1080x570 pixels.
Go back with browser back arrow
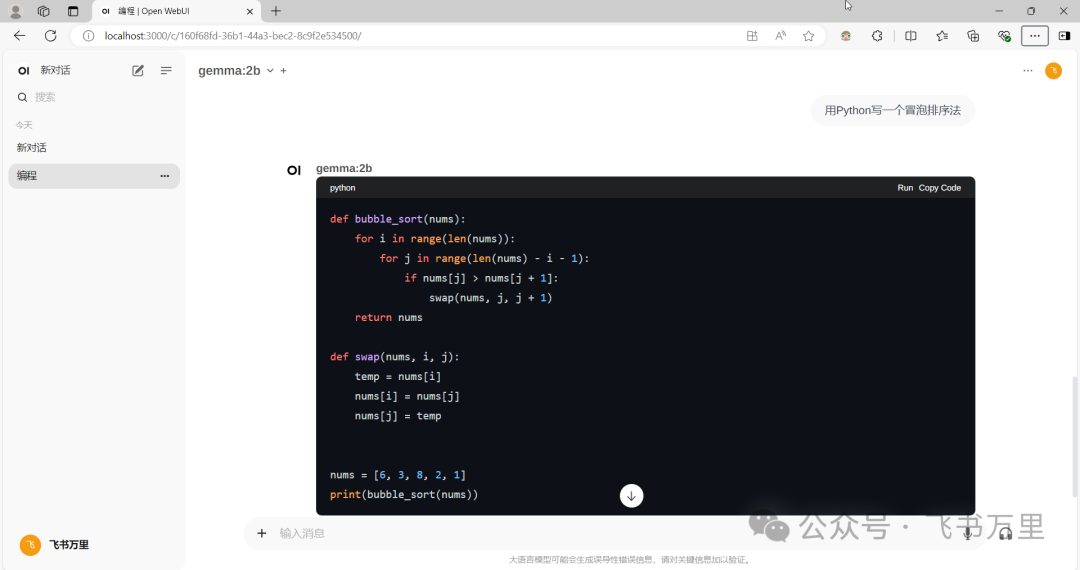coord(19,36)
